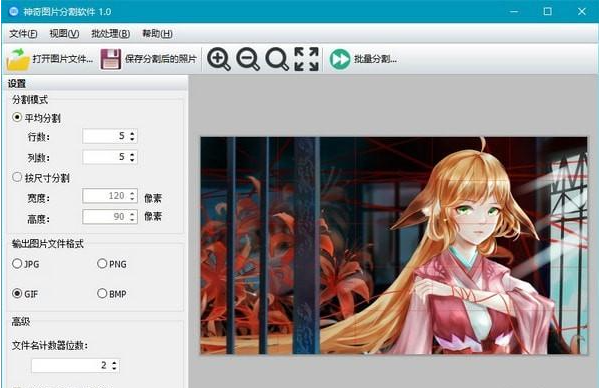Viewport: 599px width, 388px height.
Task: Choose BMP output format
Action: click(102, 293)
